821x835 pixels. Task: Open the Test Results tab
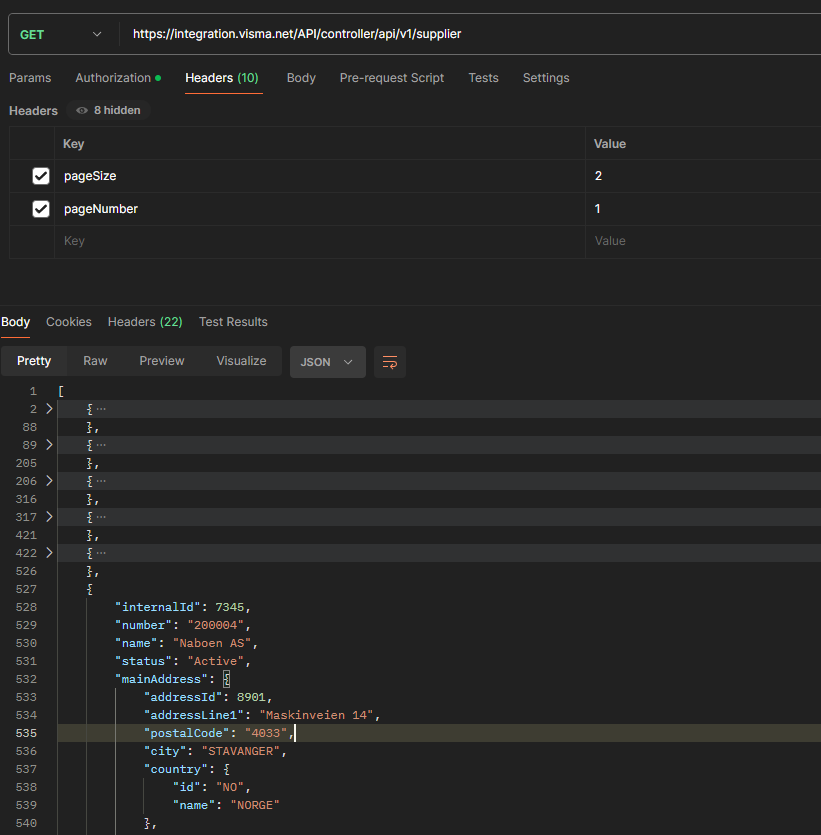coord(233,322)
